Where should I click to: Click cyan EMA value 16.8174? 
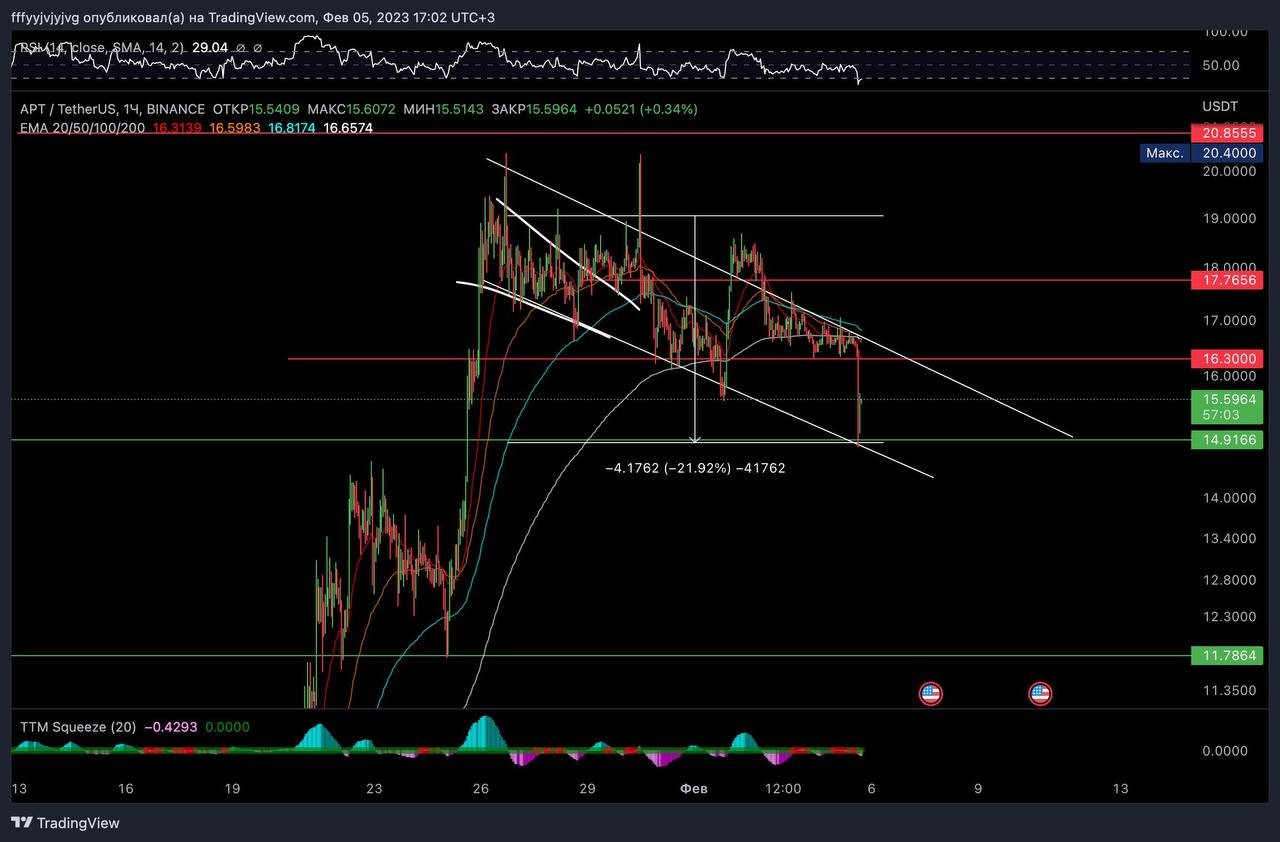[290, 128]
